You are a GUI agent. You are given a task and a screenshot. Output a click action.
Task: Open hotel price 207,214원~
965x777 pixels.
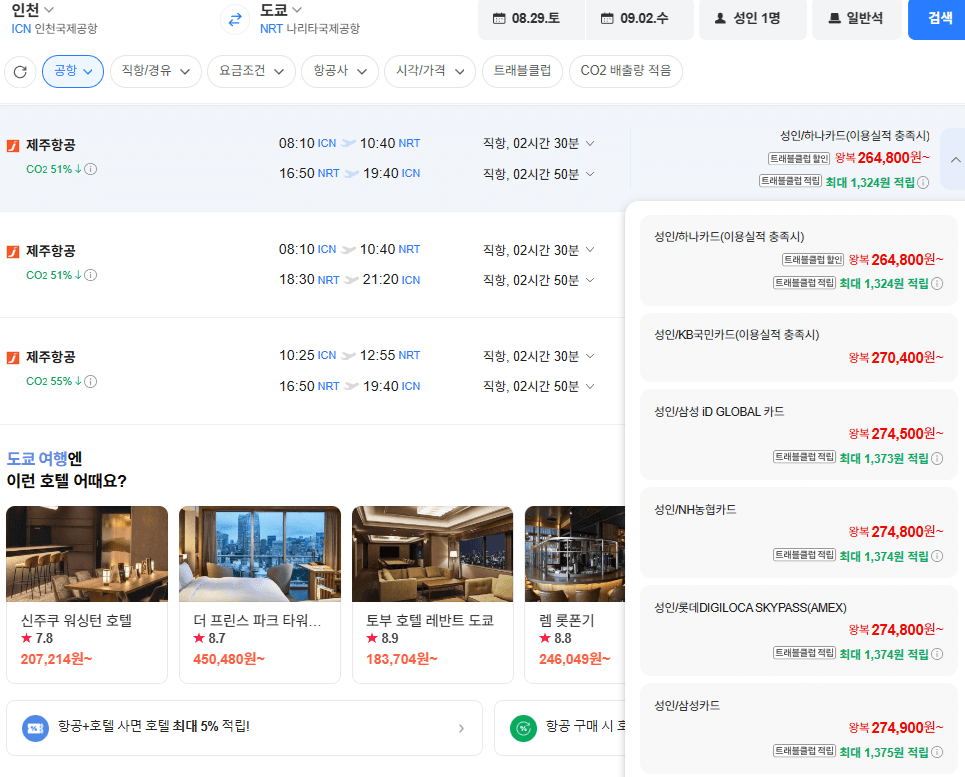click(x=57, y=659)
